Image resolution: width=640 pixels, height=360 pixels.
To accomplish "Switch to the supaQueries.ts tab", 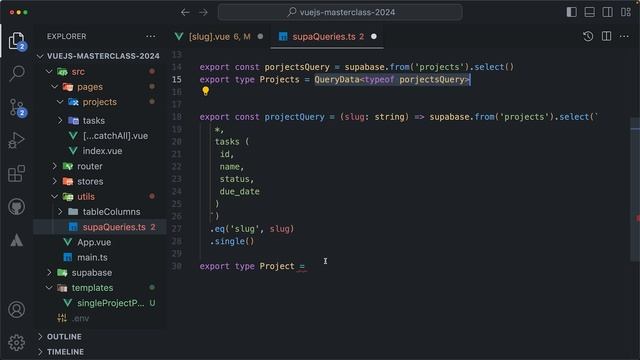I will pyautogui.click(x=328, y=37).
